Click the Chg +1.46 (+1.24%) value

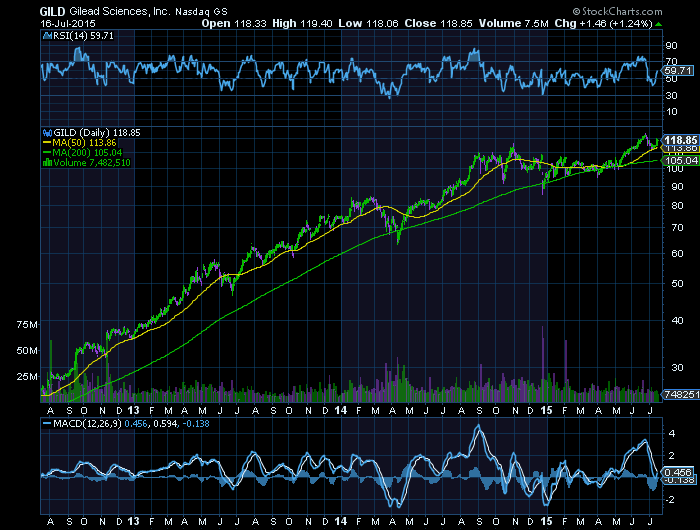click(x=604, y=24)
